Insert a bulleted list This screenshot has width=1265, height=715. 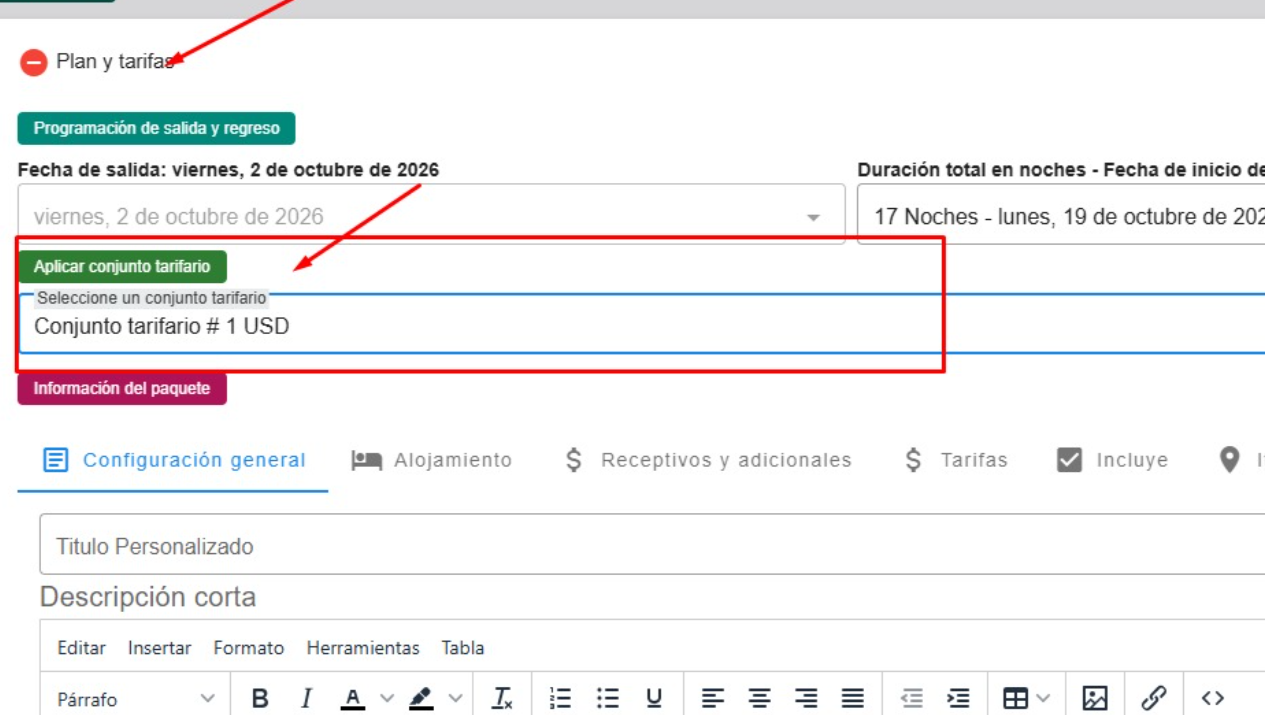point(608,698)
